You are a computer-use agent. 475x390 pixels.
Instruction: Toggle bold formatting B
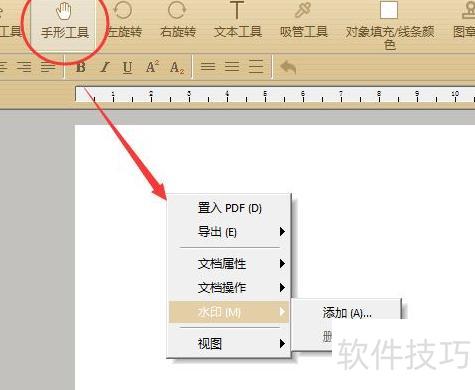tap(81, 67)
